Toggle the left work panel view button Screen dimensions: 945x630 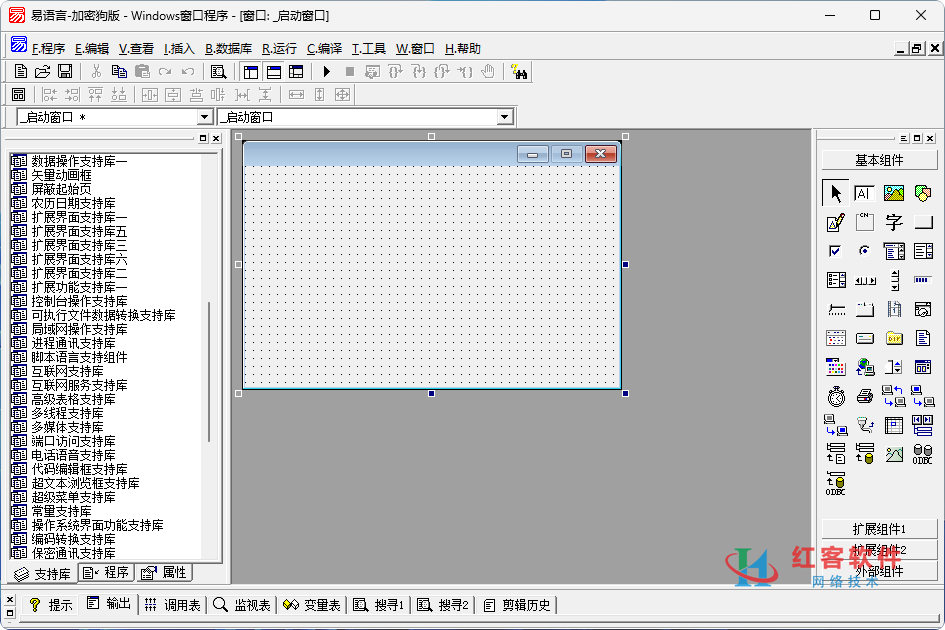pyautogui.click(x=250, y=71)
